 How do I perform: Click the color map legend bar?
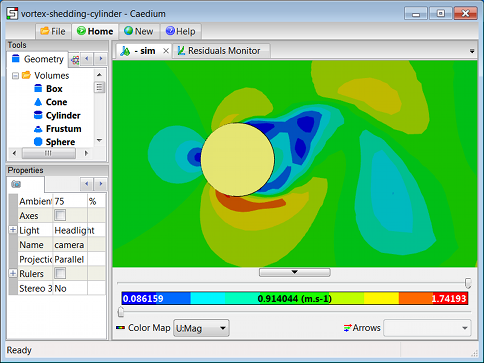click(x=295, y=298)
